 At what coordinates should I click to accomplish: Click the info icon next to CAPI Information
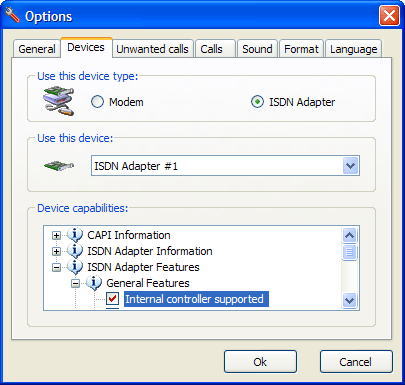tap(75, 235)
